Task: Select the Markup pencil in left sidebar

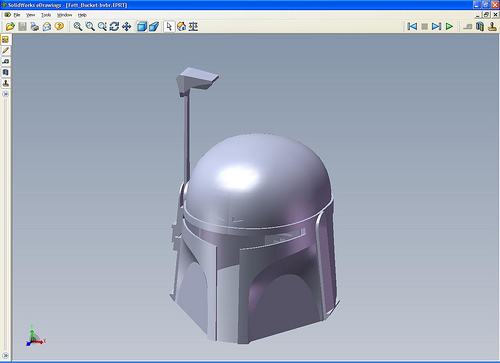Action: tap(5, 51)
